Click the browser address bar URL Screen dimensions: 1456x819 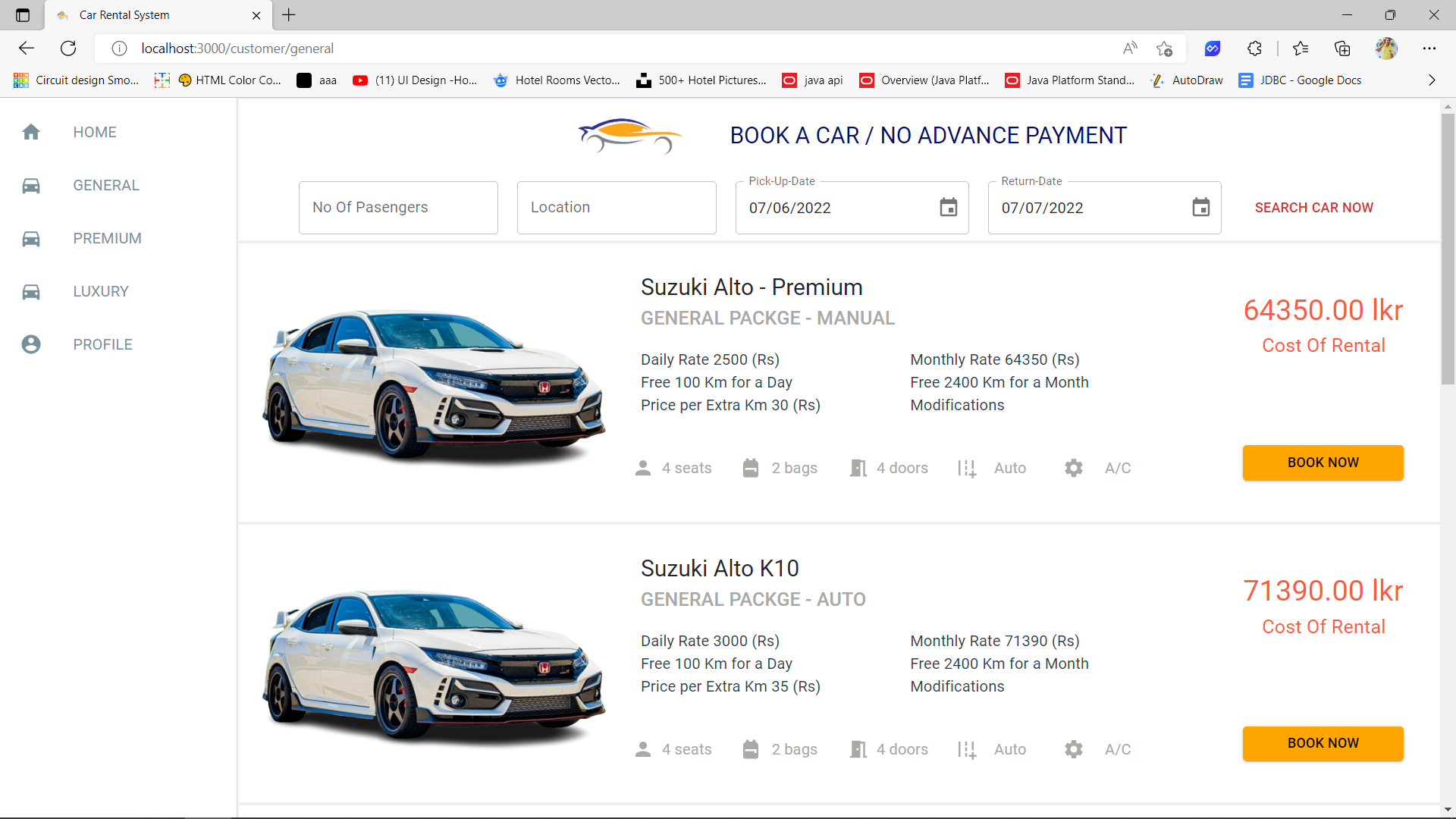pos(237,49)
